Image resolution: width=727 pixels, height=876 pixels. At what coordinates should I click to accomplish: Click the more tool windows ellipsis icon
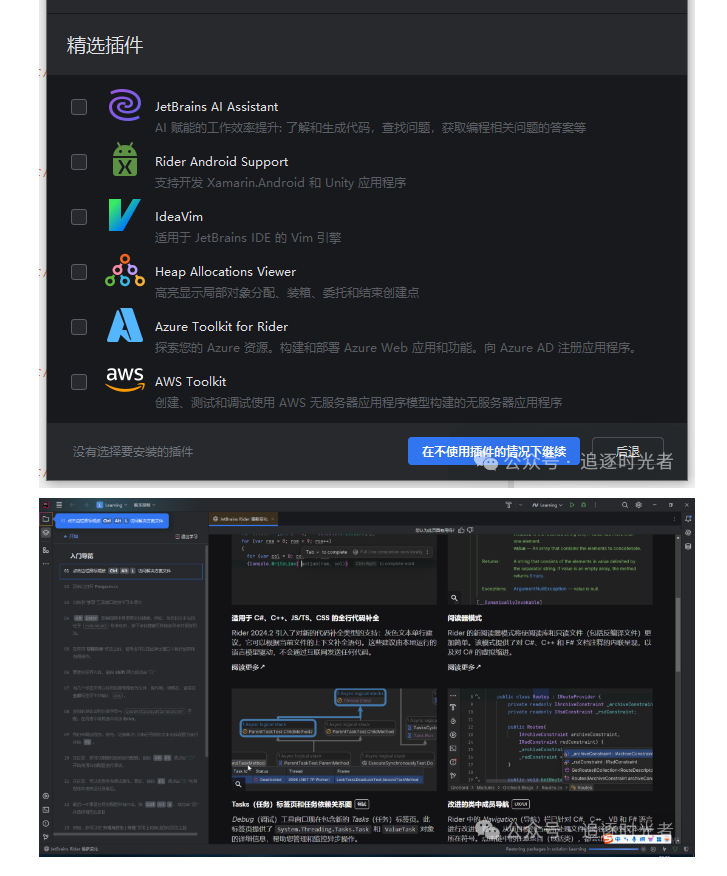tap(46, 564)
